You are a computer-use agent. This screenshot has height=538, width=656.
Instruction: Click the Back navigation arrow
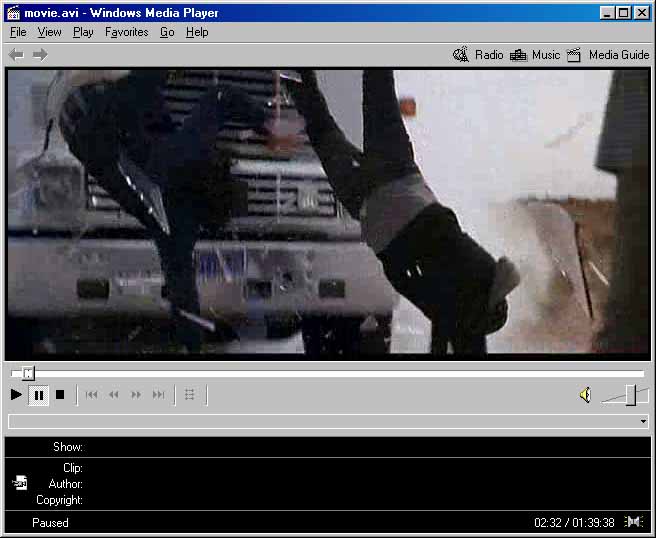point(16,55)
